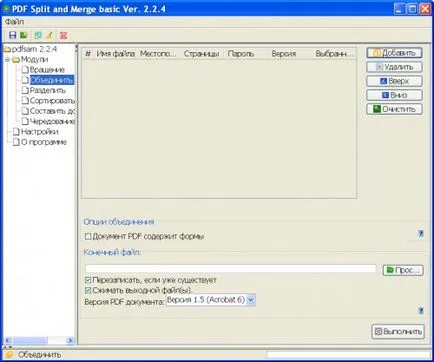The height and width of the screenshot is (362, 434).
Task: Uncheck Сжимать выходной файл(ы) checkbox
Action: pyautogui.click(x=88, y=290)
